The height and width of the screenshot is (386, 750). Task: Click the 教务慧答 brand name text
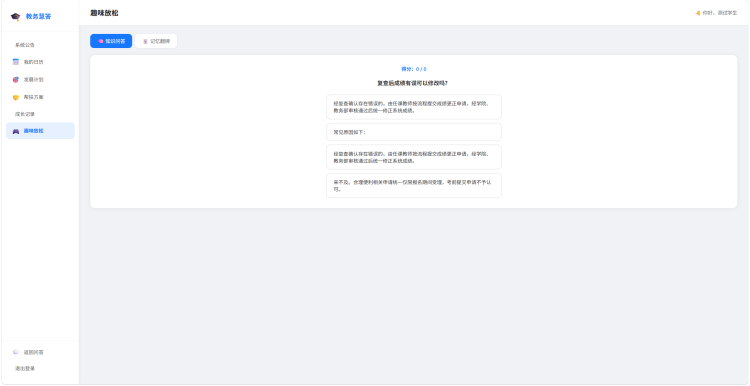click(x=38, y=17)
